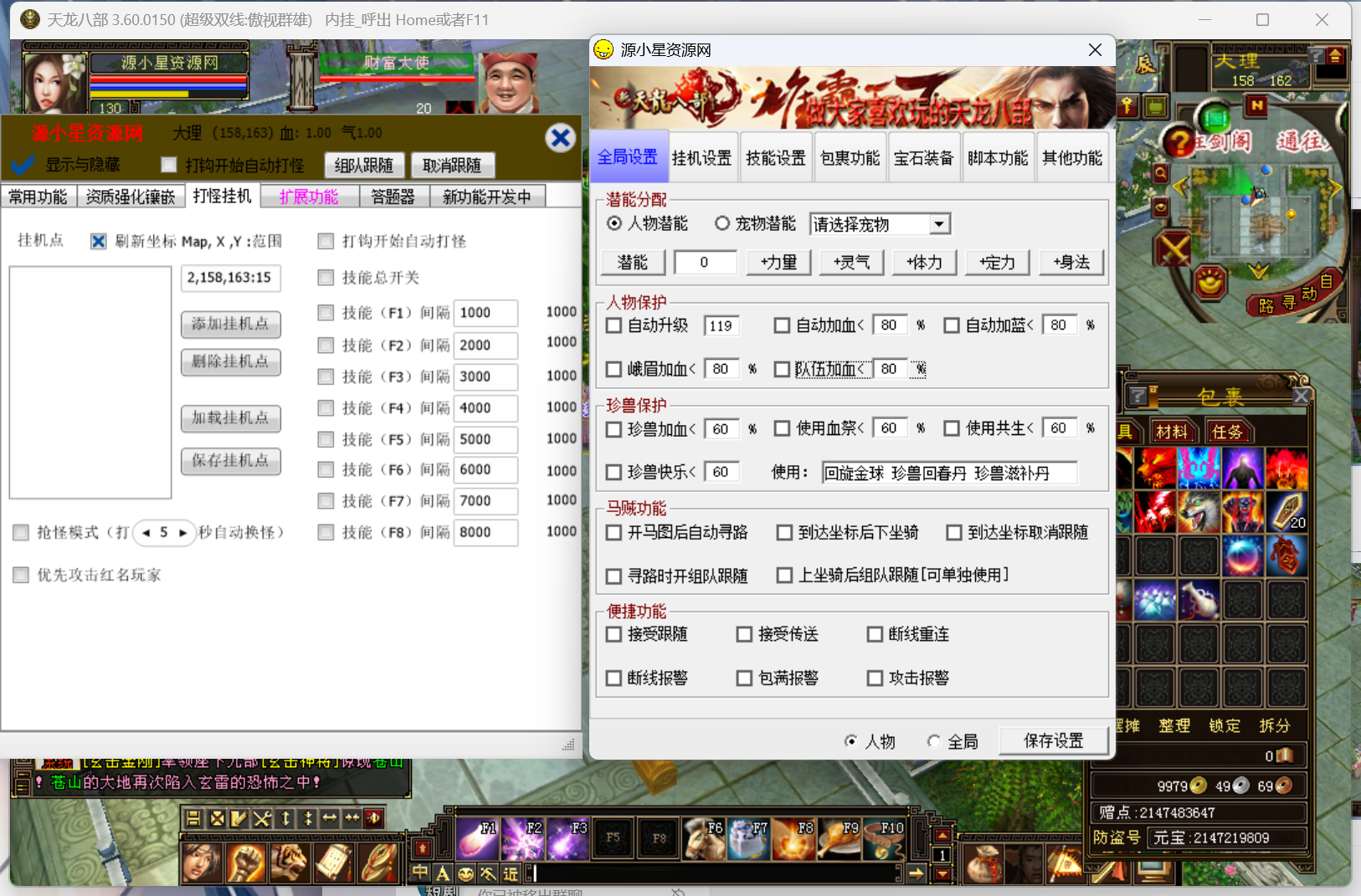Click the coffin item with count 20
1361x896 pixels.
(1287, 511)
